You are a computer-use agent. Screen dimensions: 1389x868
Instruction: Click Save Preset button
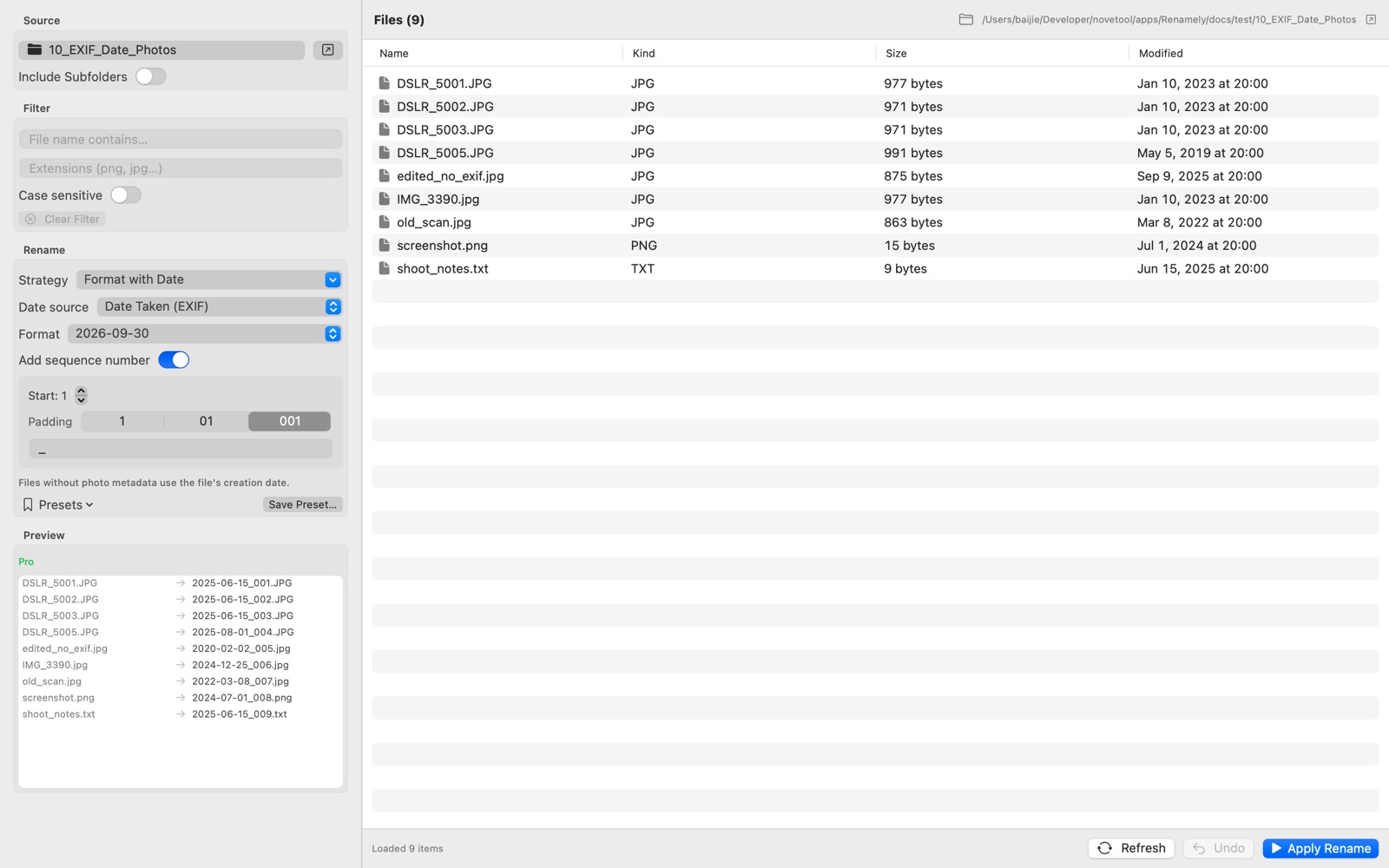[x=302, y=504]
